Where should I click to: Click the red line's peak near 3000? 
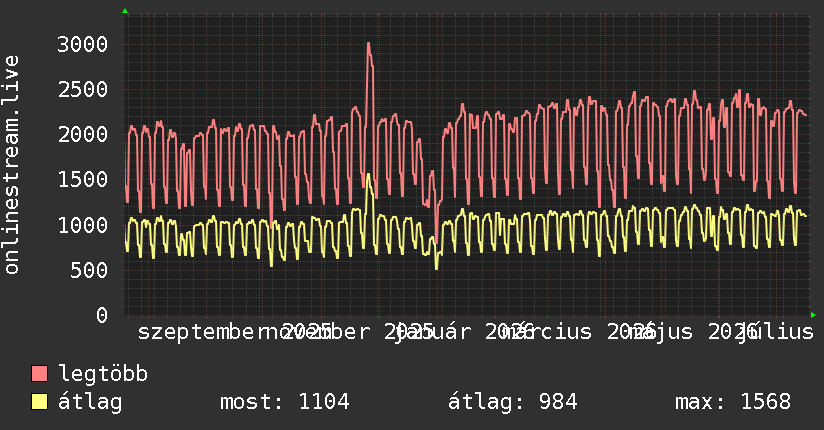click(x=368, y=44)
